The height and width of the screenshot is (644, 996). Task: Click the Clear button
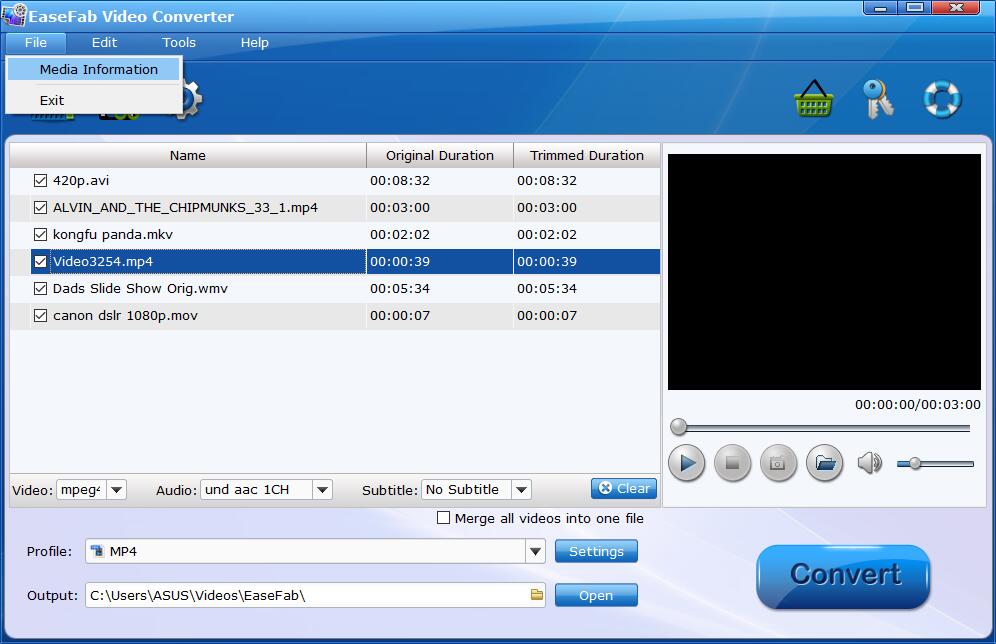[624, 488]
